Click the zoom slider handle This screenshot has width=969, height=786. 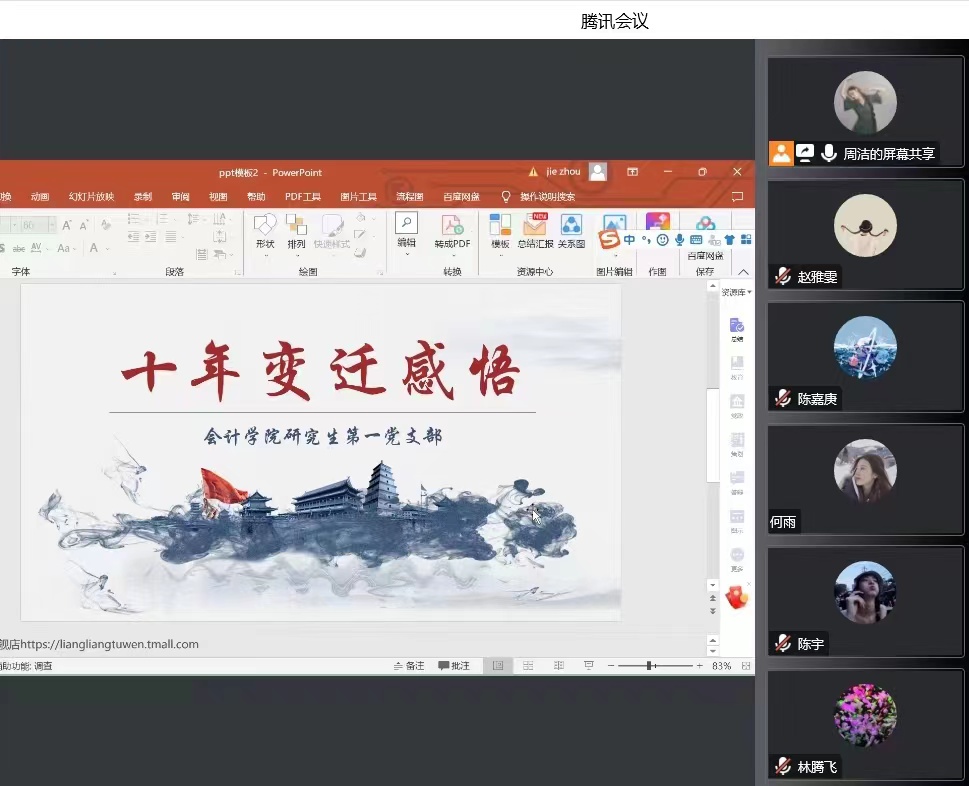(x=649, y=666)
